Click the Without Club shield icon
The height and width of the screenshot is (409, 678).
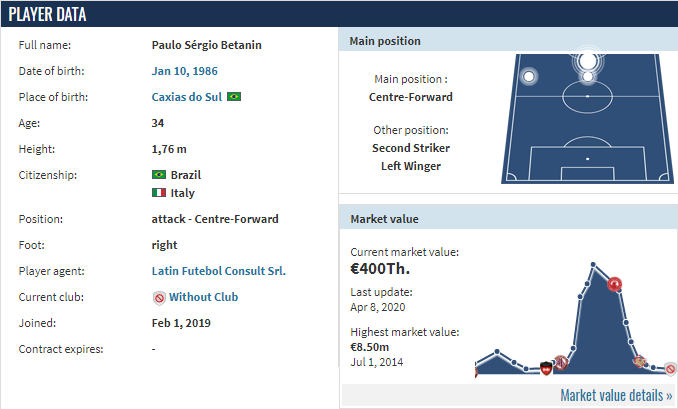tap(159, 298)
